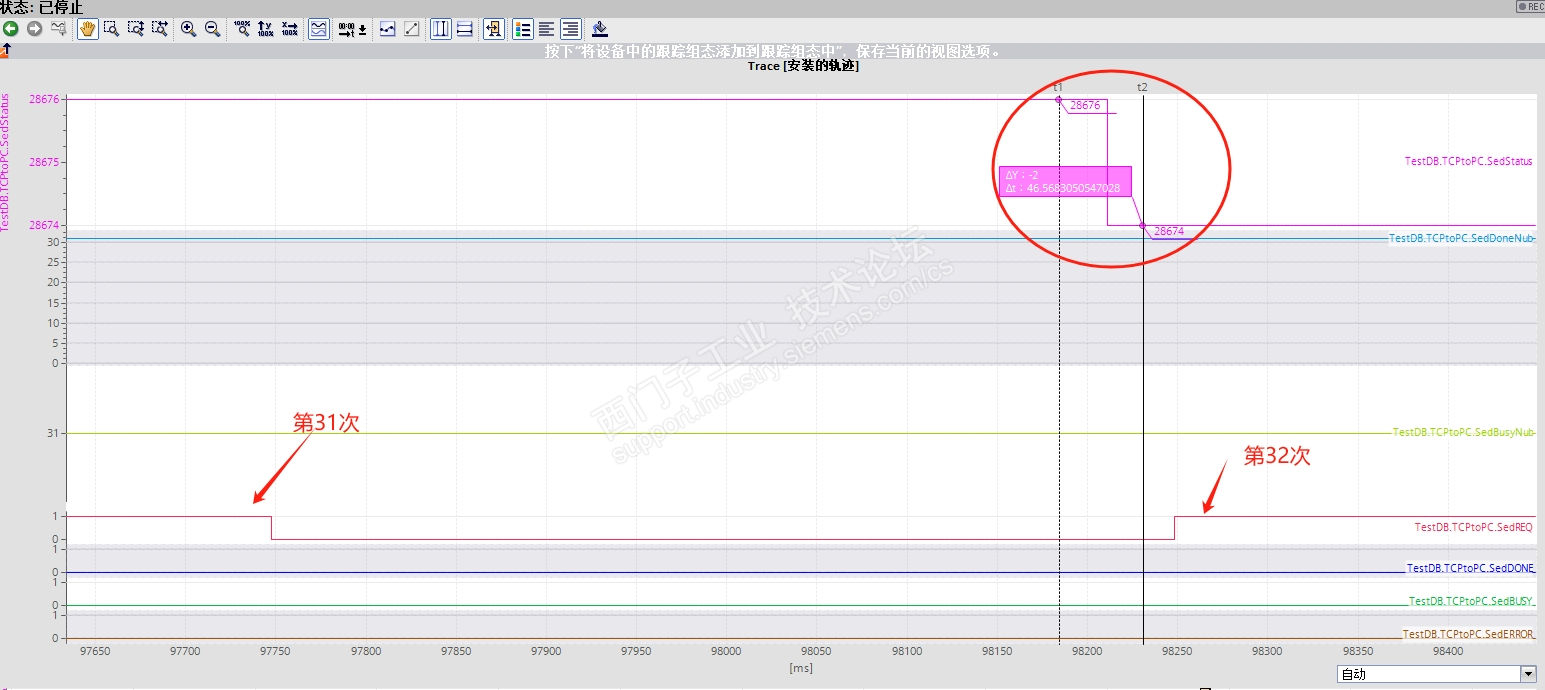Click the trace snapshot icon beside forward arrow
Screen dimensions: 1545x690
pyautogui.click(x=59, y=29)
